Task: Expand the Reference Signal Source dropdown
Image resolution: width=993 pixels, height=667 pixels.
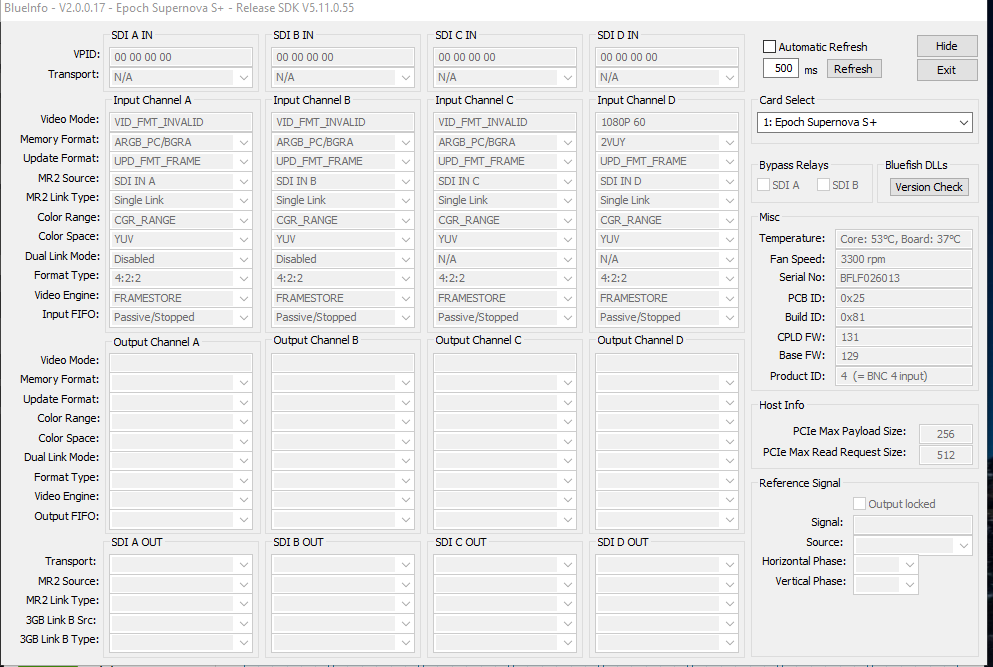Action: [963, 545]
